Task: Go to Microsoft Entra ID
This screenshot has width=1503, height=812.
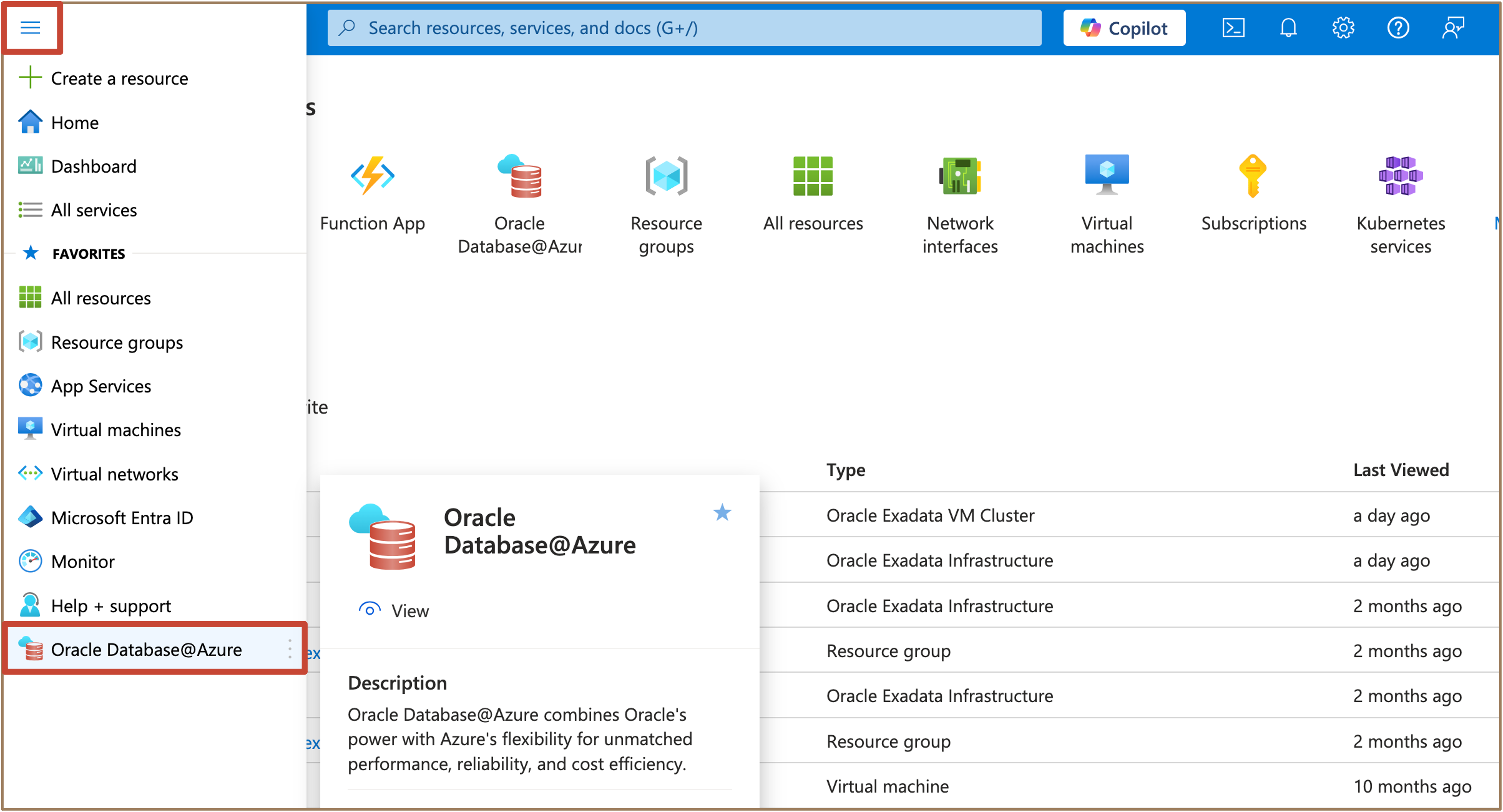Action: pyautogui.click(x=121, y=518)
